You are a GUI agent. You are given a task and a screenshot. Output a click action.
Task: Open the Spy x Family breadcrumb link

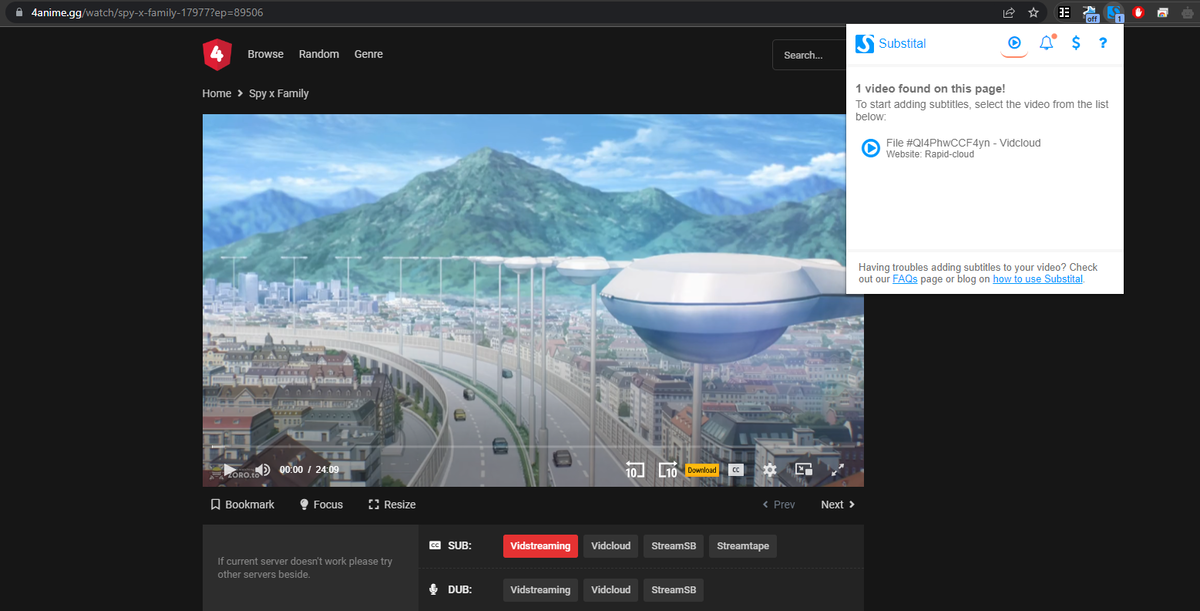click(279, 93)
